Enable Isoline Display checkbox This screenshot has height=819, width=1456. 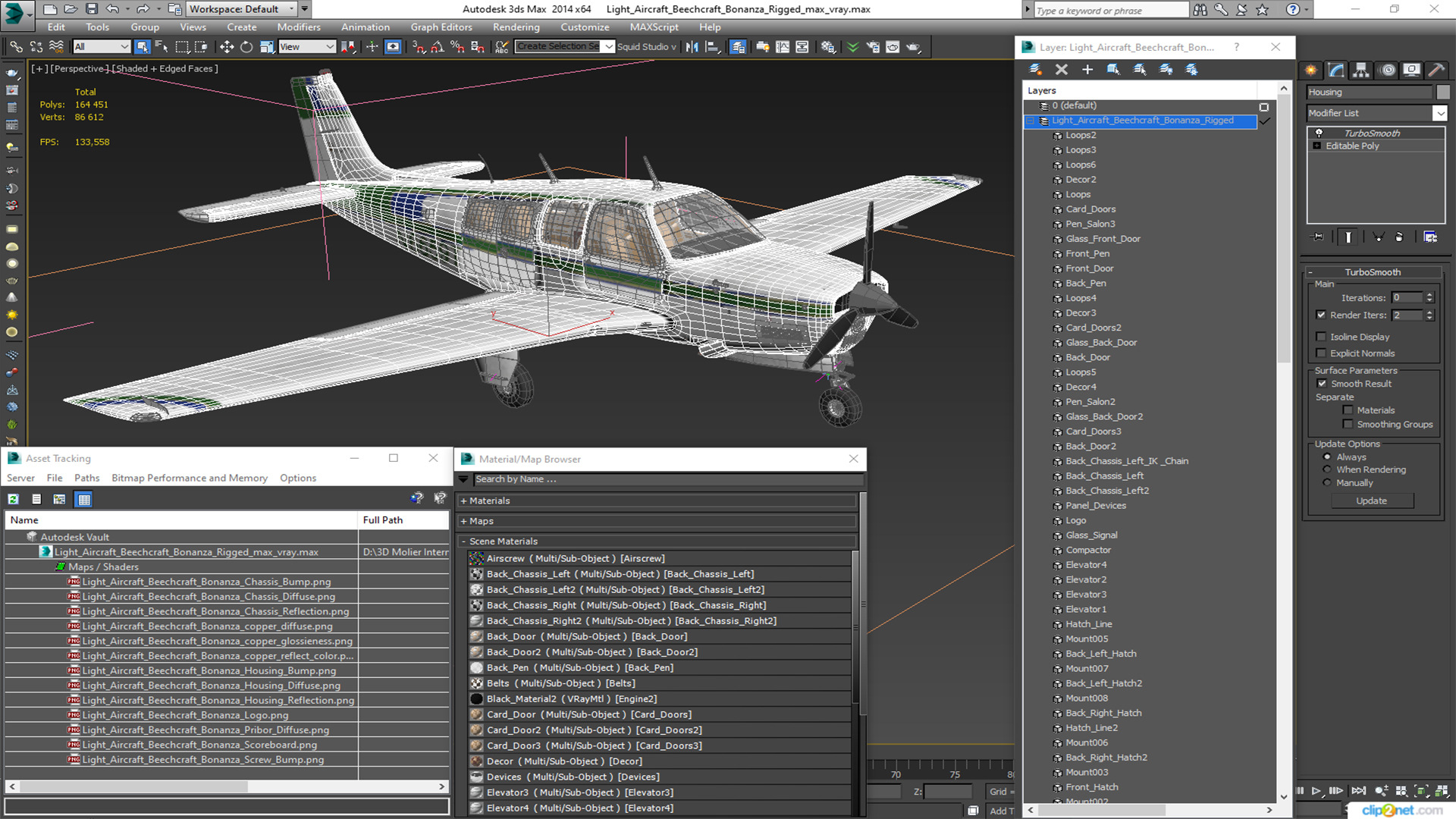pos(1321,337)
